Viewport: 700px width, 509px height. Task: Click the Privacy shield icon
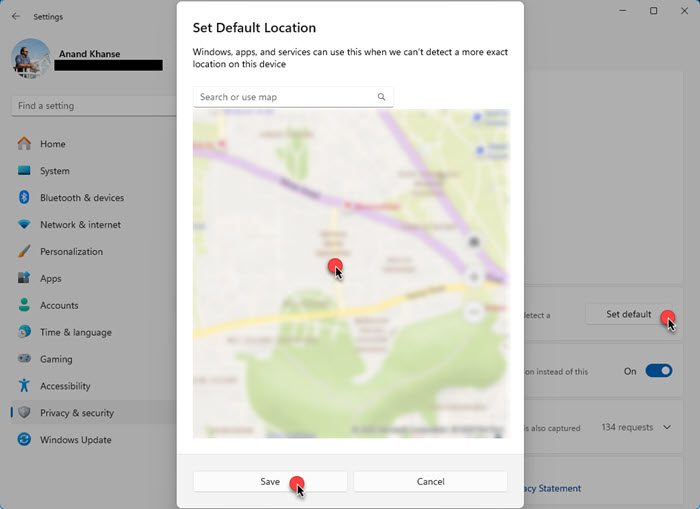point(24,413)
